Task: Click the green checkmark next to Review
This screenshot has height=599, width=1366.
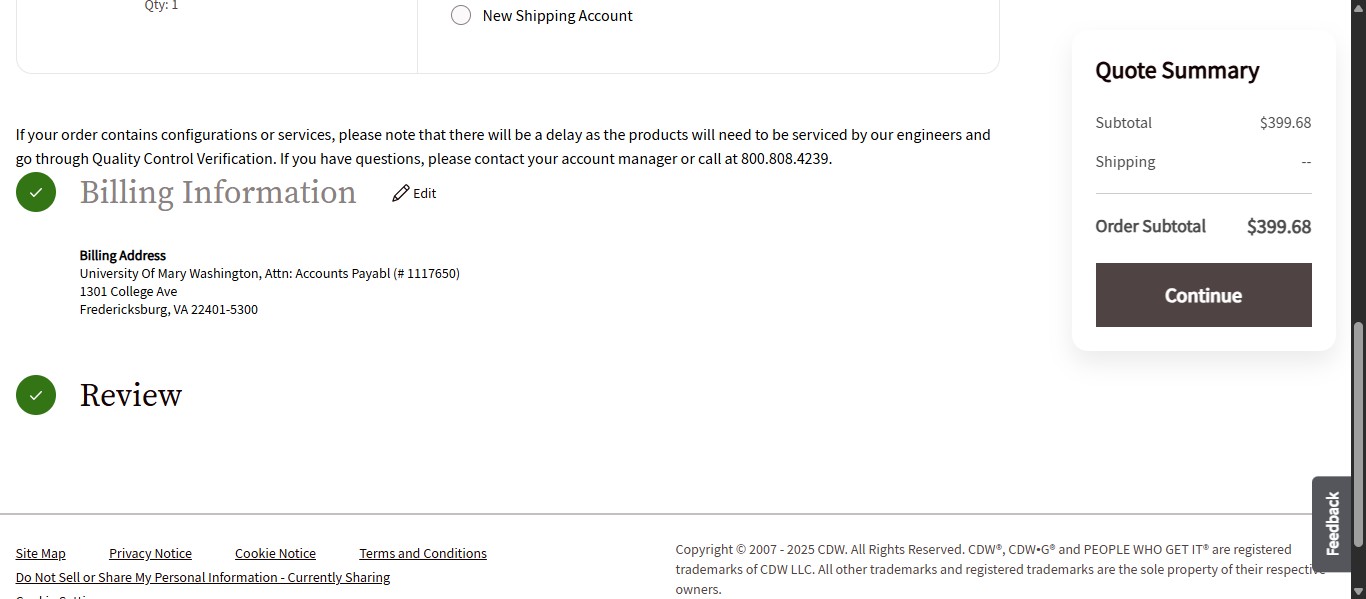Action: [36, 395]
